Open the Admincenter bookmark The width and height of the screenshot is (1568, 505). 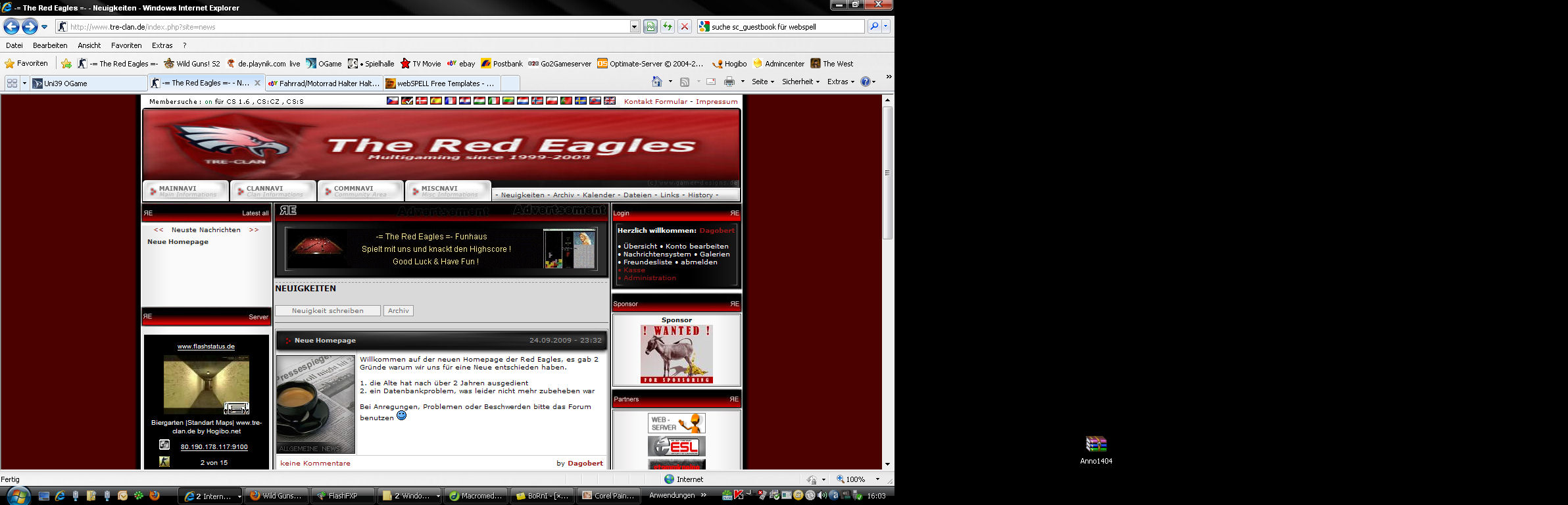coord(779,64)
